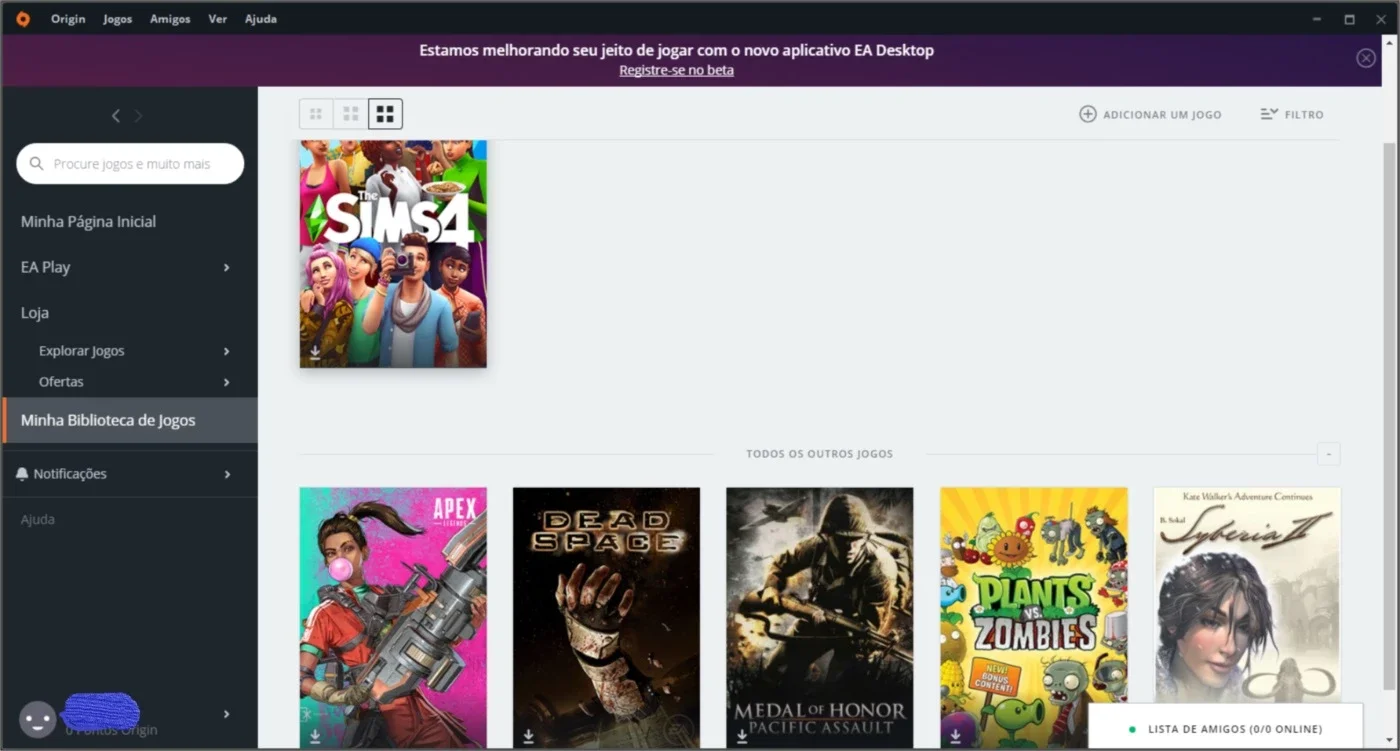Expand the user profile chevron

pyautogui.click(x=227, y=714)
